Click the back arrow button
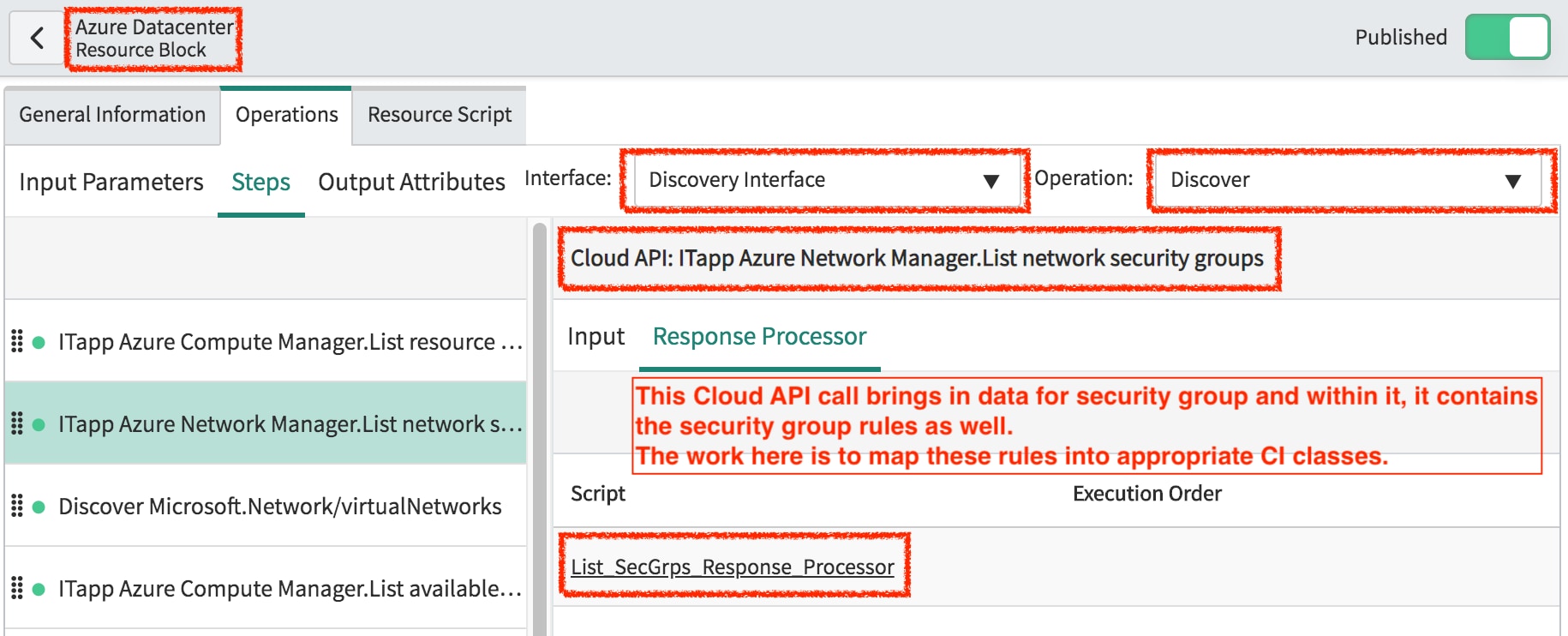Screen dimensions: 1568x636 (37, 38)
